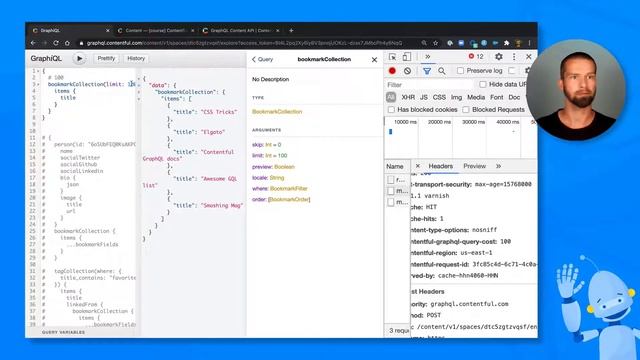Image resolution: width=640 pixels, height=360 pixels.
Task: Filter network requests by Doc
Action: [514, 97]
